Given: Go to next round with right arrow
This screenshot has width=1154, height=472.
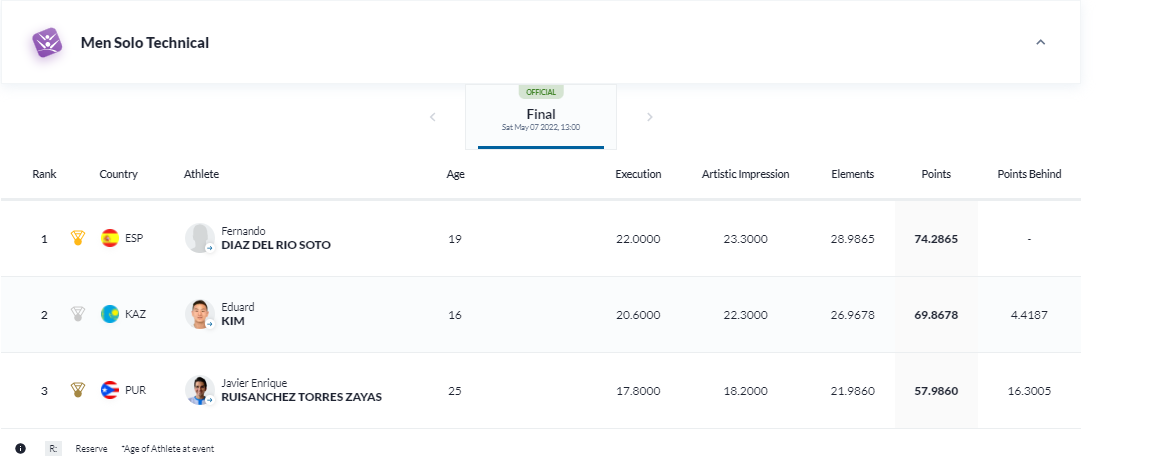Looking at the screenshot, I should [x=649, y=117].
